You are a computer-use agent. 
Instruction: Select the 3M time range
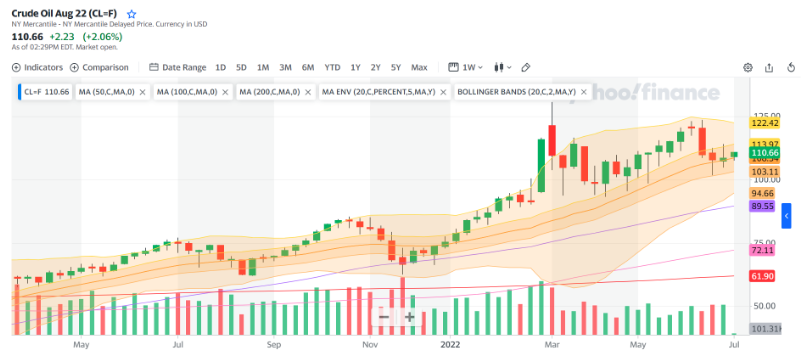(x=285, y=67)
